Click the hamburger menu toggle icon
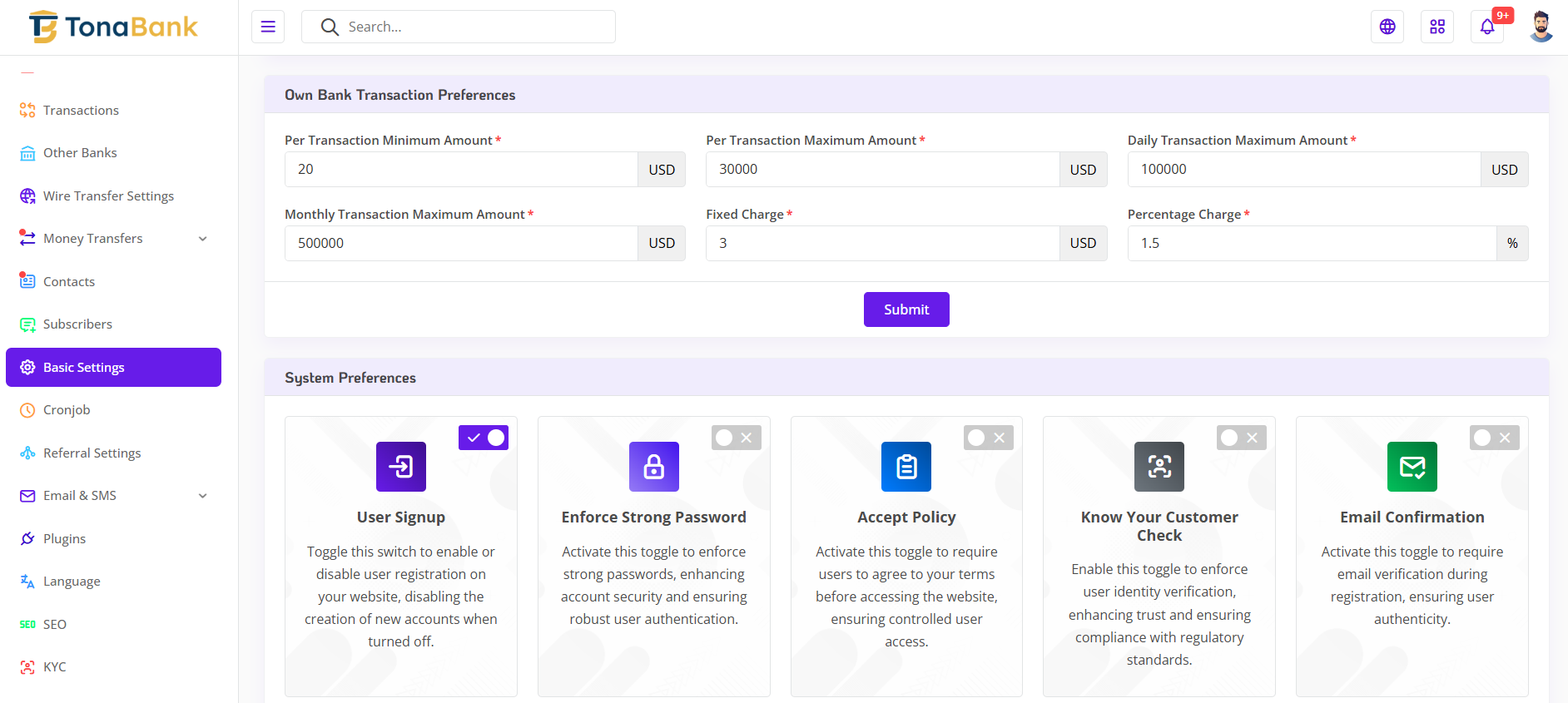Image resolution: width=1568 pixels, height=703 pixels. [268, 27]
